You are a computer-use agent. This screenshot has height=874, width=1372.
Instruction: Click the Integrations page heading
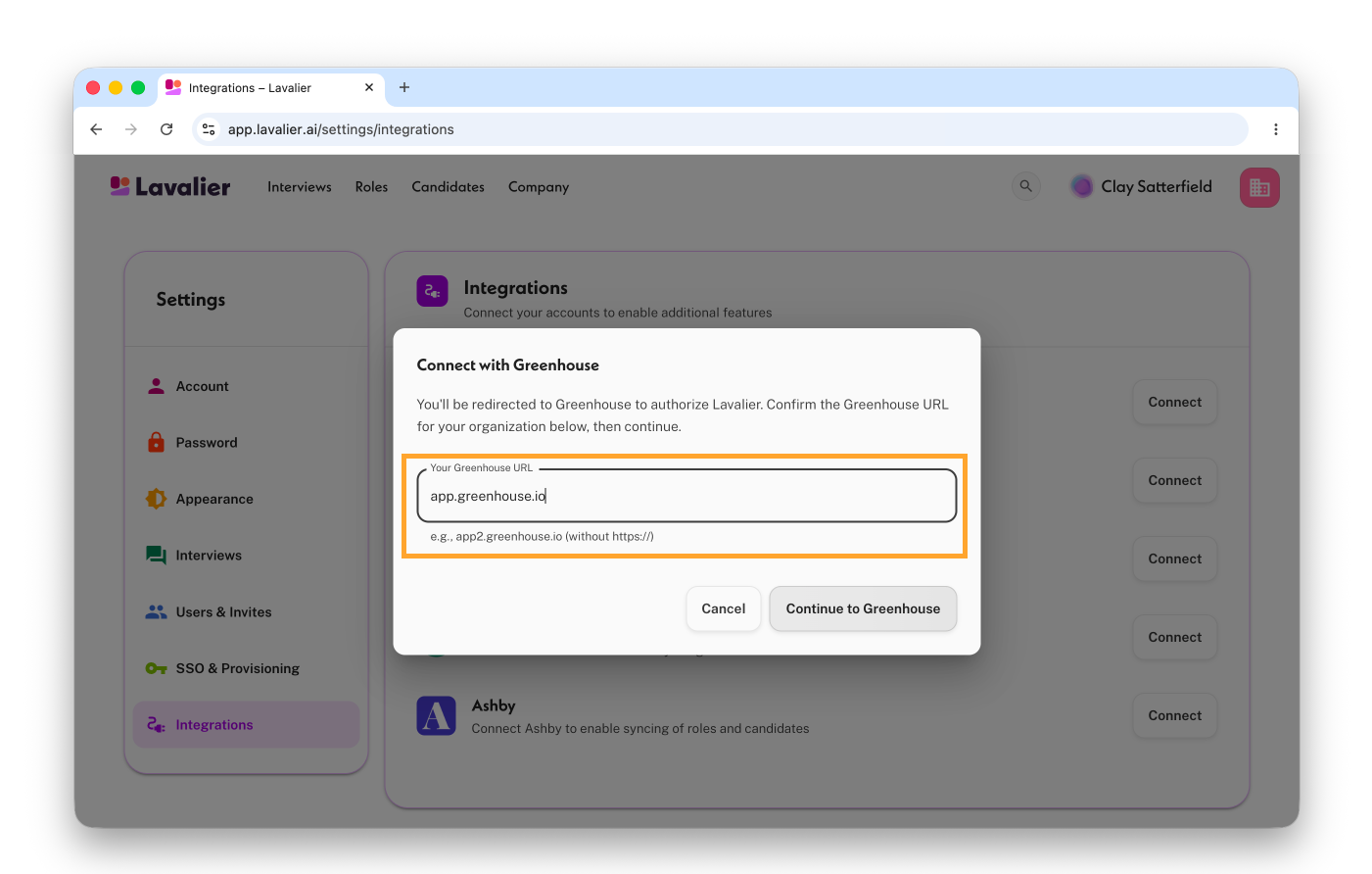click(x=515, y=288)
